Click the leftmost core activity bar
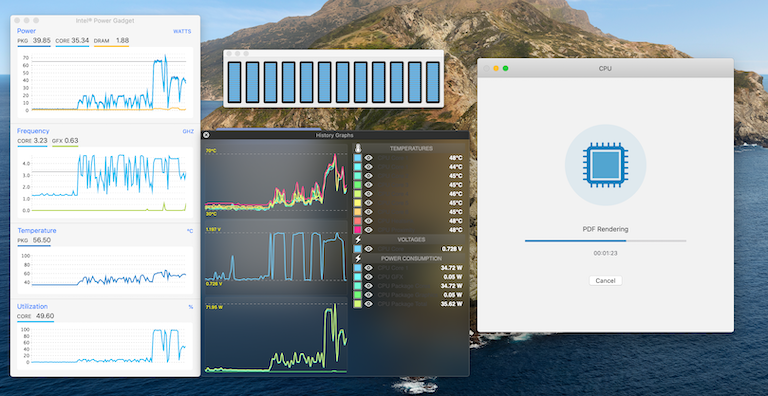 point(235,82)
